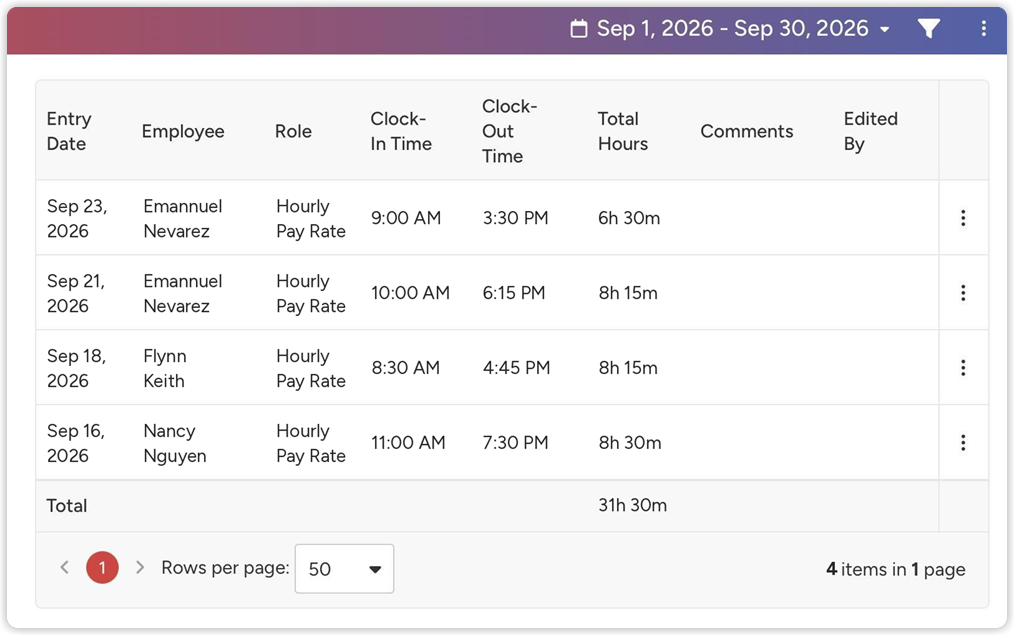This screenshot has width=1015, height=636.
Task: Click the 6h 30m total hours value
Action: 629,218
